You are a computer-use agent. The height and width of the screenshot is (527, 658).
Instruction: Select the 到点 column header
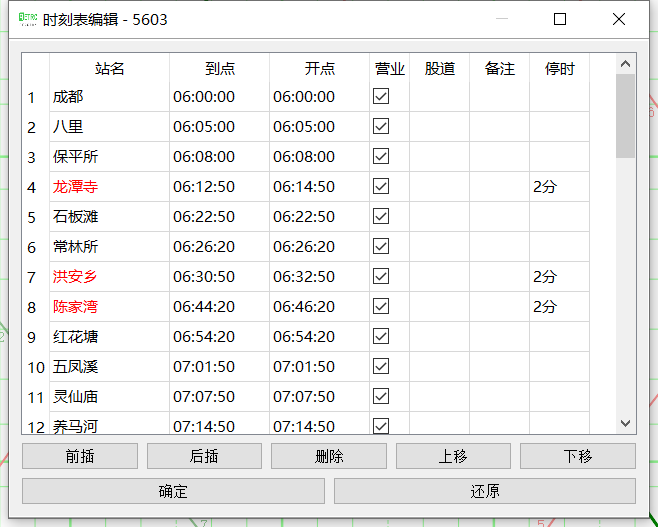point(219,68)
